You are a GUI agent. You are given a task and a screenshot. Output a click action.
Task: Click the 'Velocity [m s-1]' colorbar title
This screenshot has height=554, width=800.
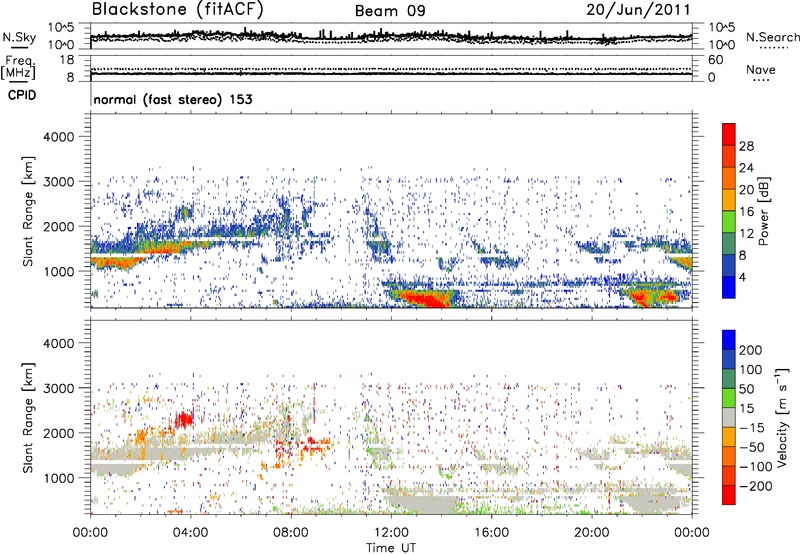[x=782, y=417]
